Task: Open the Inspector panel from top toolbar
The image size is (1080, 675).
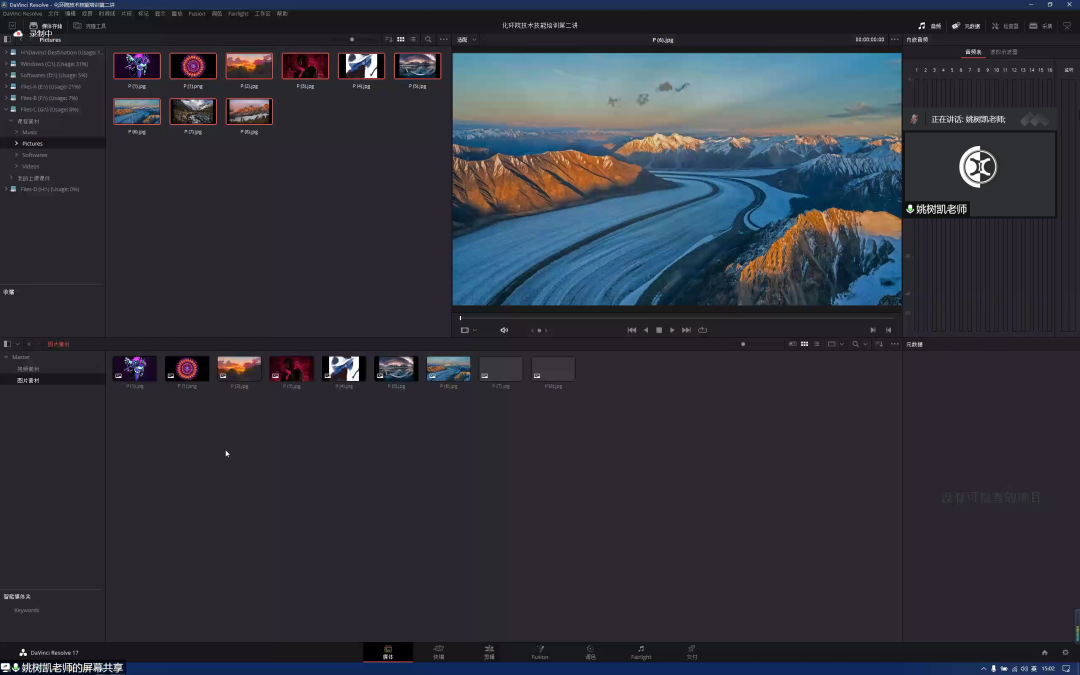Action: click(x=1005, y=26)
